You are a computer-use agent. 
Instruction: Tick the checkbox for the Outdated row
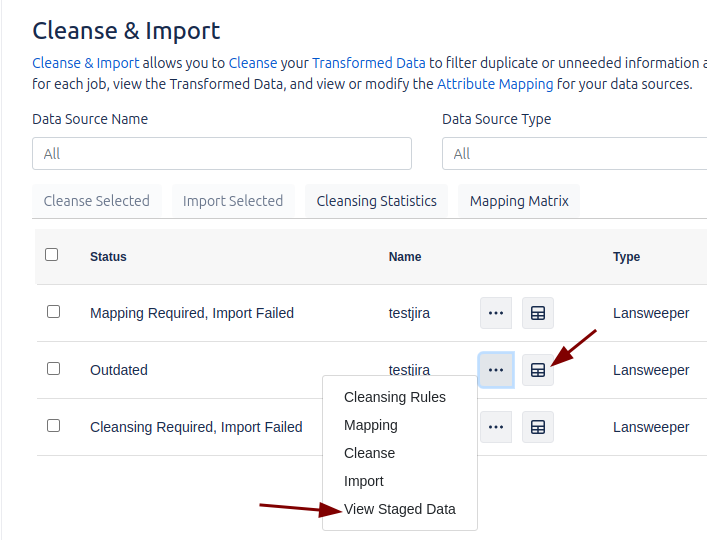(54, 369)
